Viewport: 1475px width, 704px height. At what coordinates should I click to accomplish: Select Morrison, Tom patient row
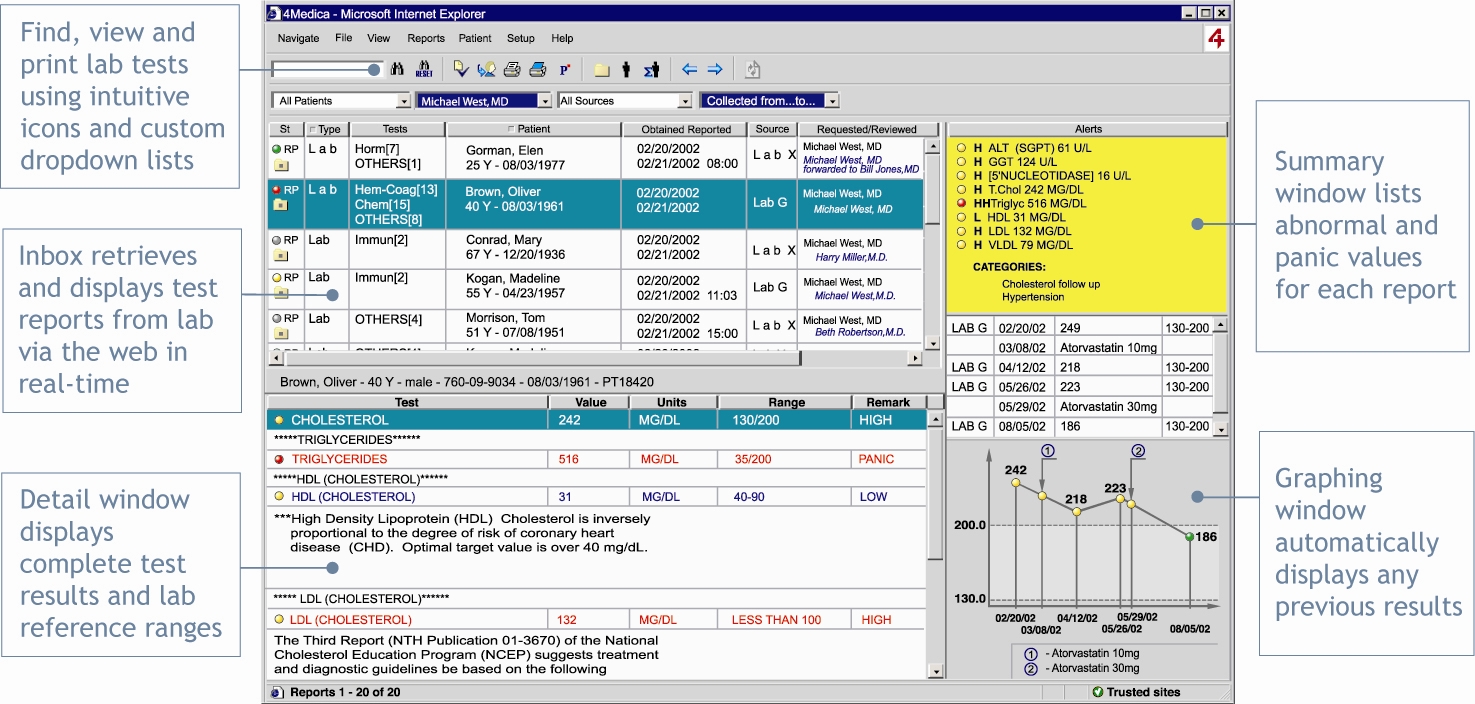595,327
